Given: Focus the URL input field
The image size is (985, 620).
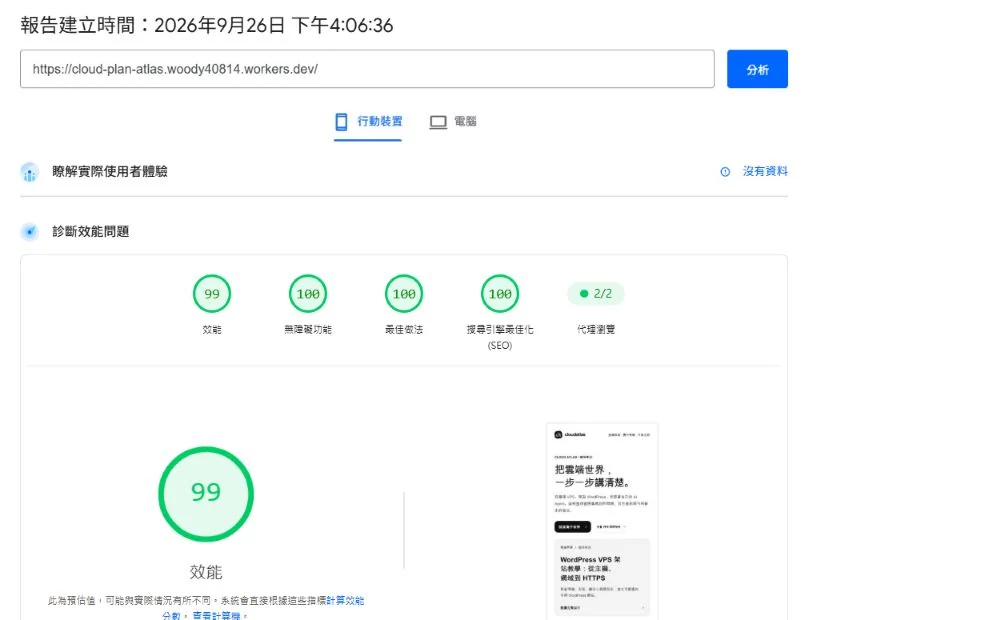Looking at the screenshot, I should point(367,69).
